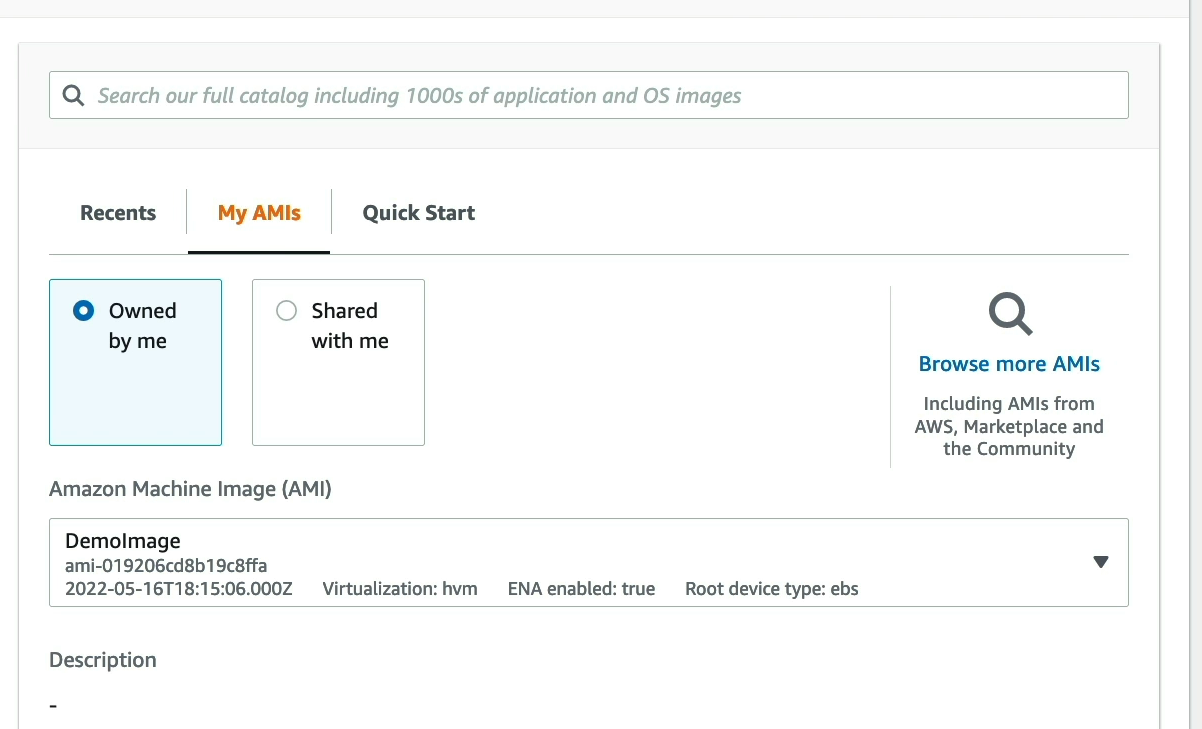Click the Description heading
Screen dimensions: 1202x729
click(103, 660)
